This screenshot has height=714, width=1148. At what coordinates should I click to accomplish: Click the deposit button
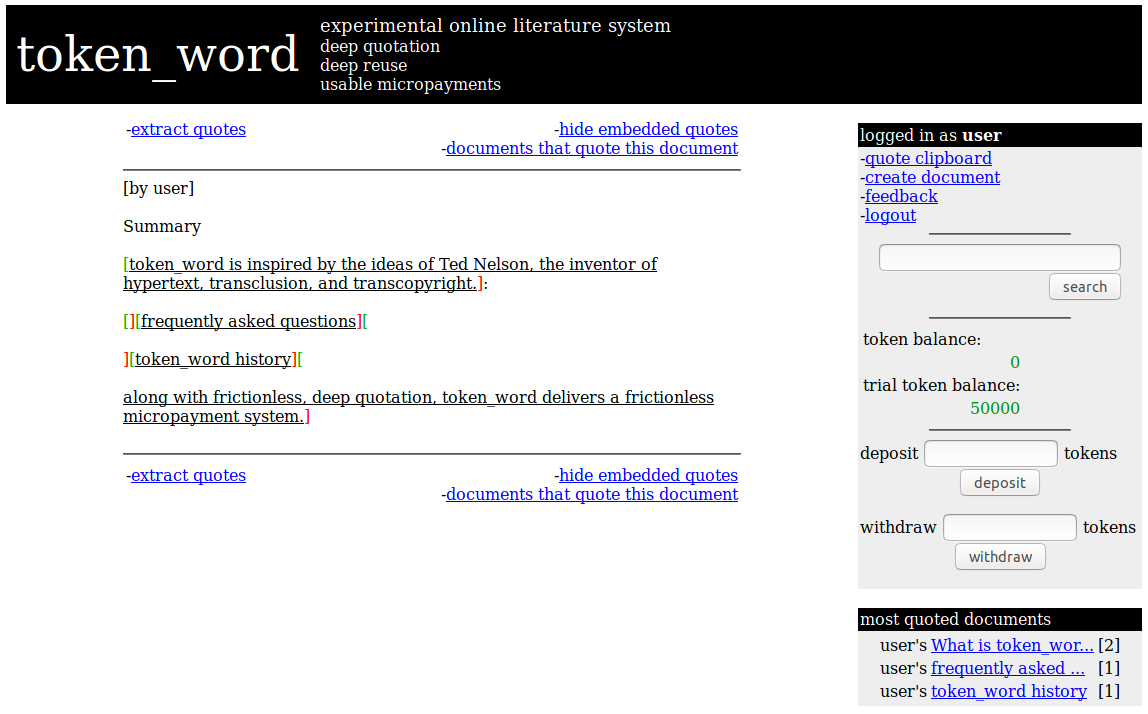pos(999,483)
